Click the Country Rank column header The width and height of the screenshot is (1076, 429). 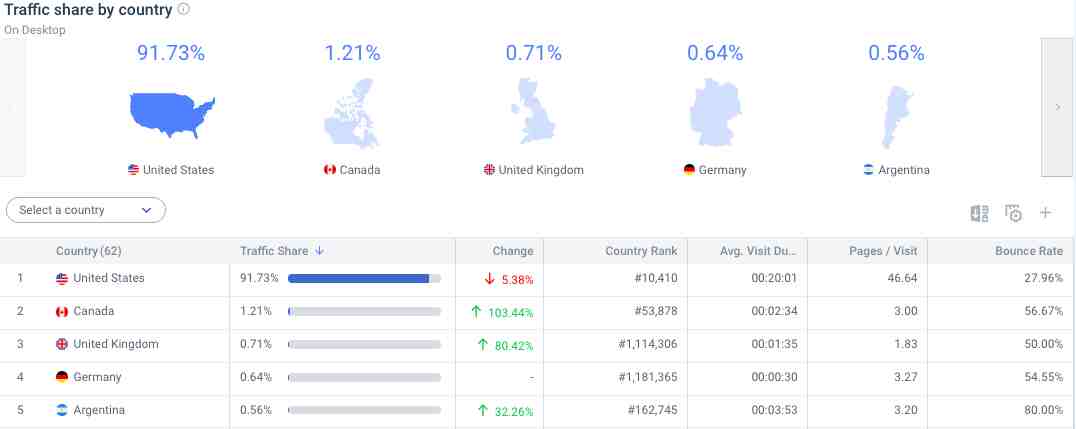[641, 251]
